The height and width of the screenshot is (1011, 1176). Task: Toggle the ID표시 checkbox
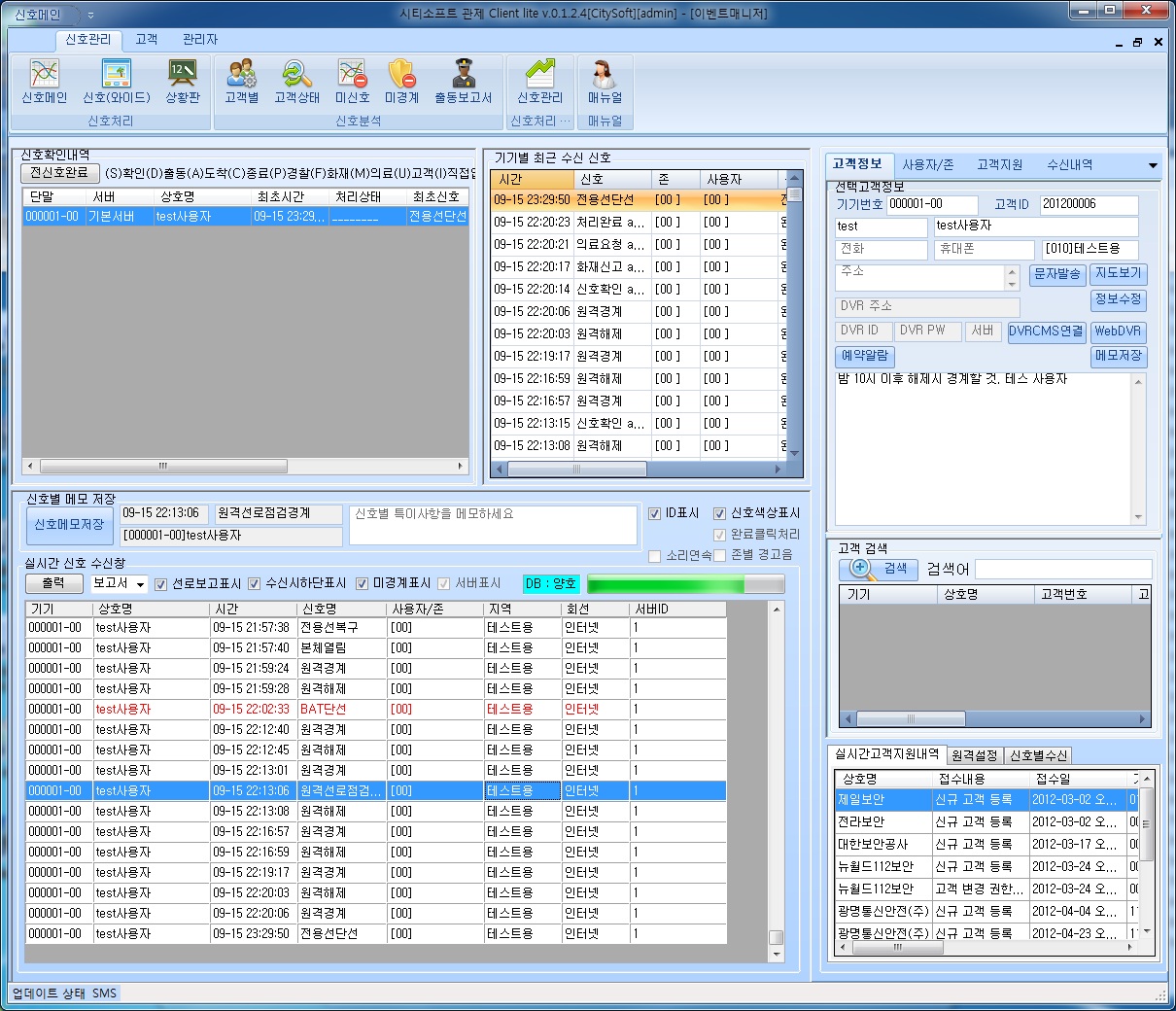tap(655, 513)
